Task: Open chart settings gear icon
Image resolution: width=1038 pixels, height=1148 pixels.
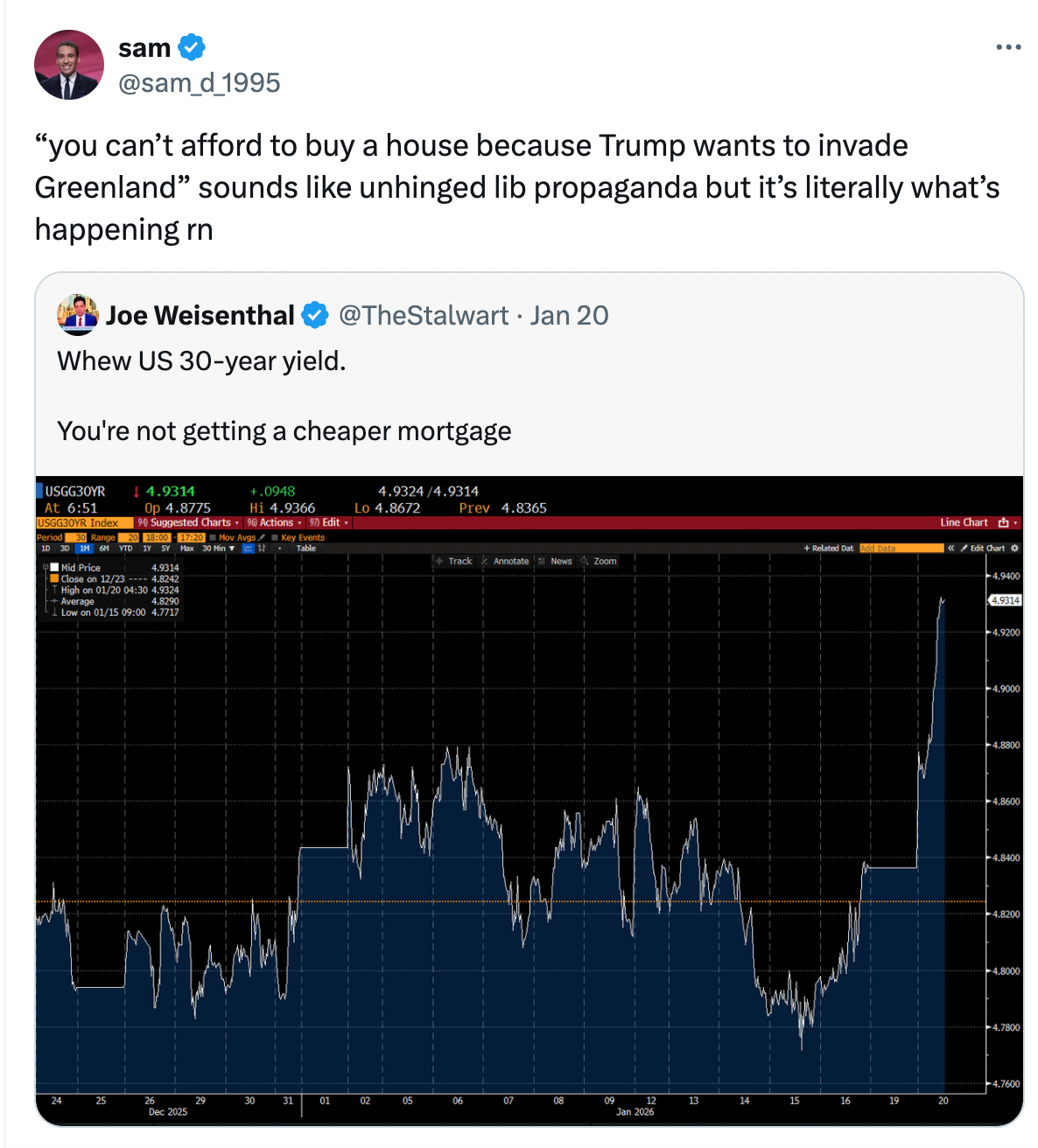Action: 1014,549
